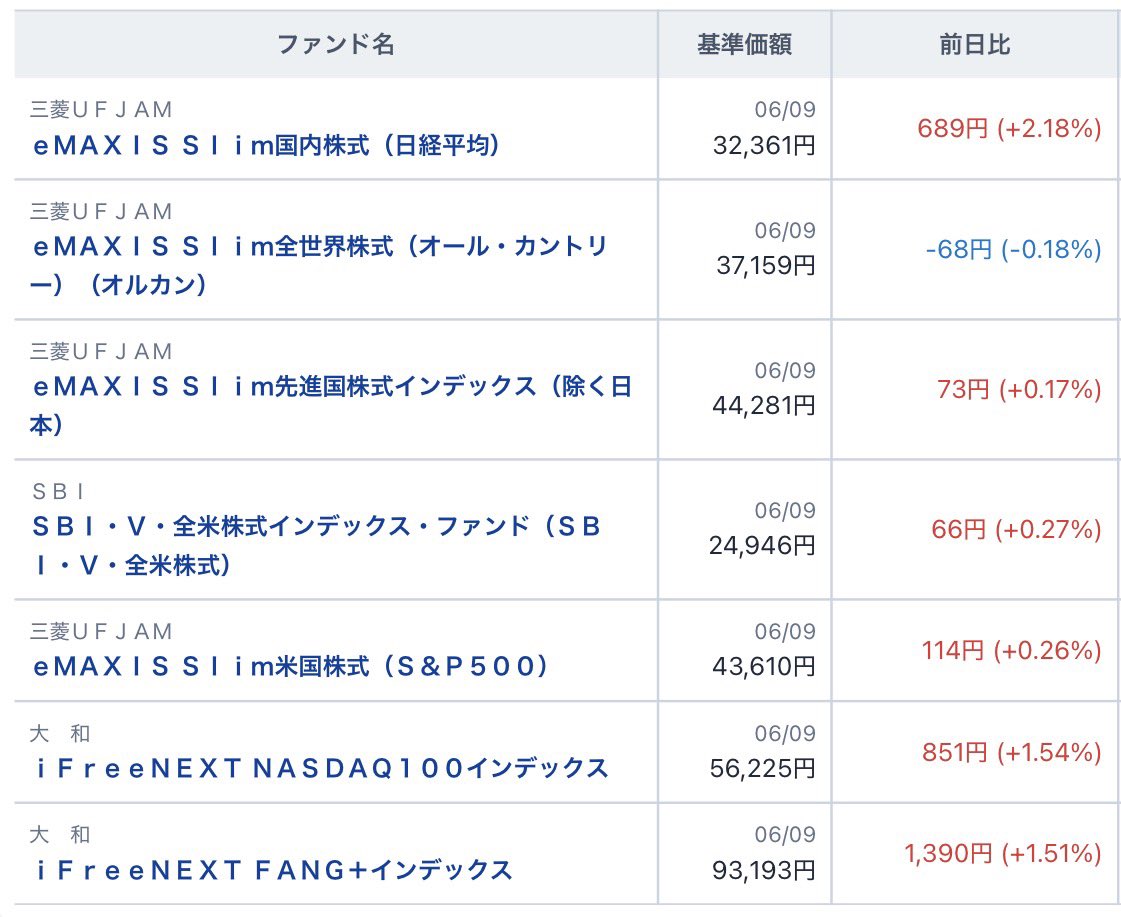Select the 43,610円 S&P500 price cell
Screen dimensions: 1121x917
pos(764,667)
